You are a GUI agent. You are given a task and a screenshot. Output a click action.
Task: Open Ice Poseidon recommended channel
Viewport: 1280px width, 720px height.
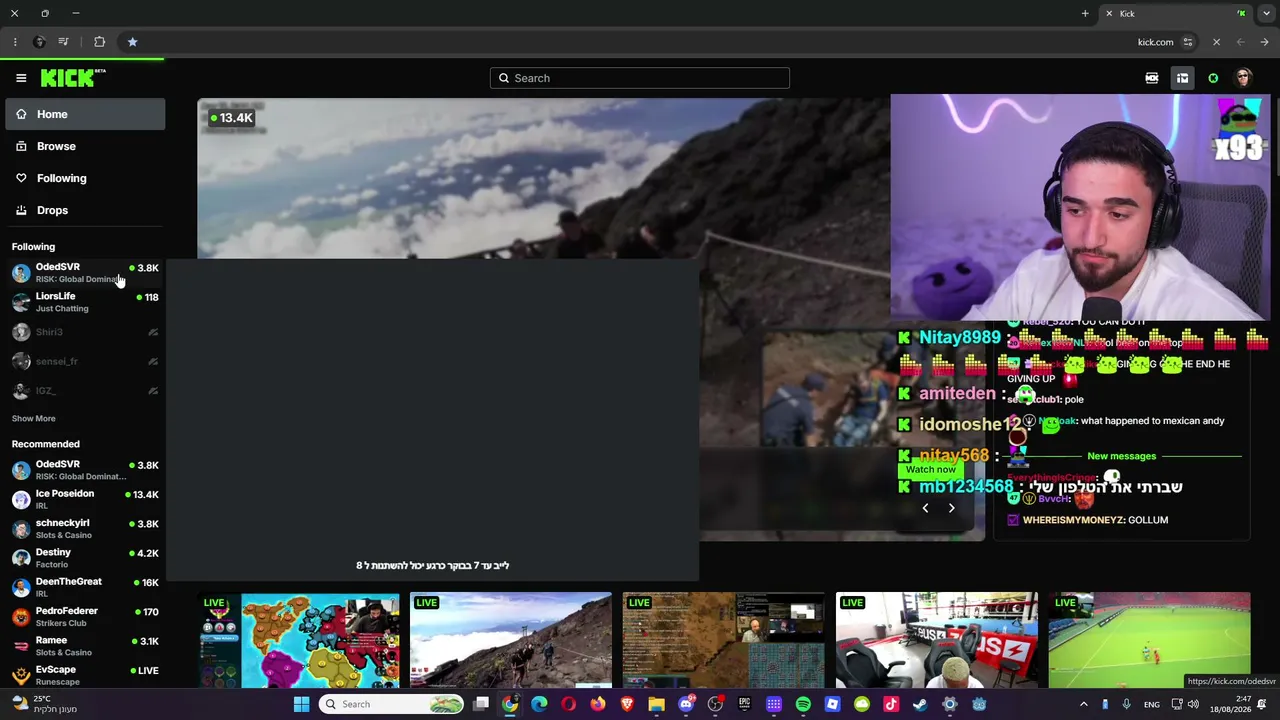pos(85,499)
